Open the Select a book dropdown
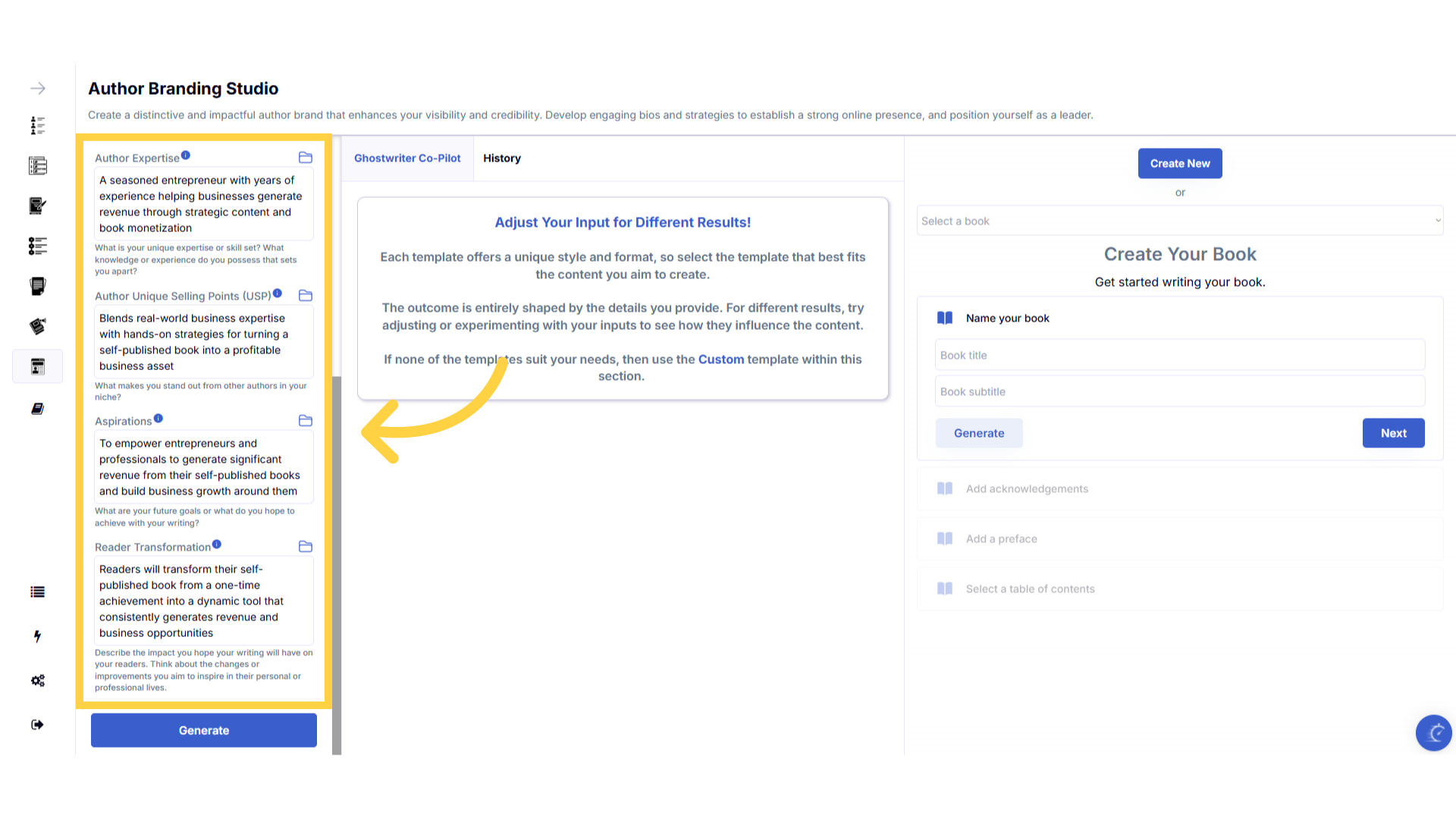This screenshot has height=819, width=1456. click(x=1179, y=221)
